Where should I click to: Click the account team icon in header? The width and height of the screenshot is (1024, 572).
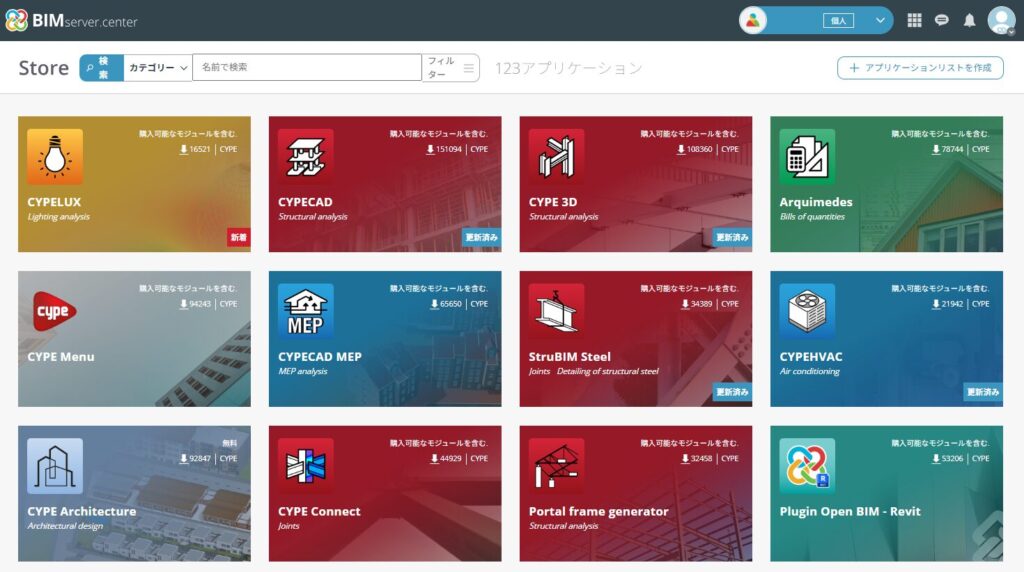tap(753, 20)
